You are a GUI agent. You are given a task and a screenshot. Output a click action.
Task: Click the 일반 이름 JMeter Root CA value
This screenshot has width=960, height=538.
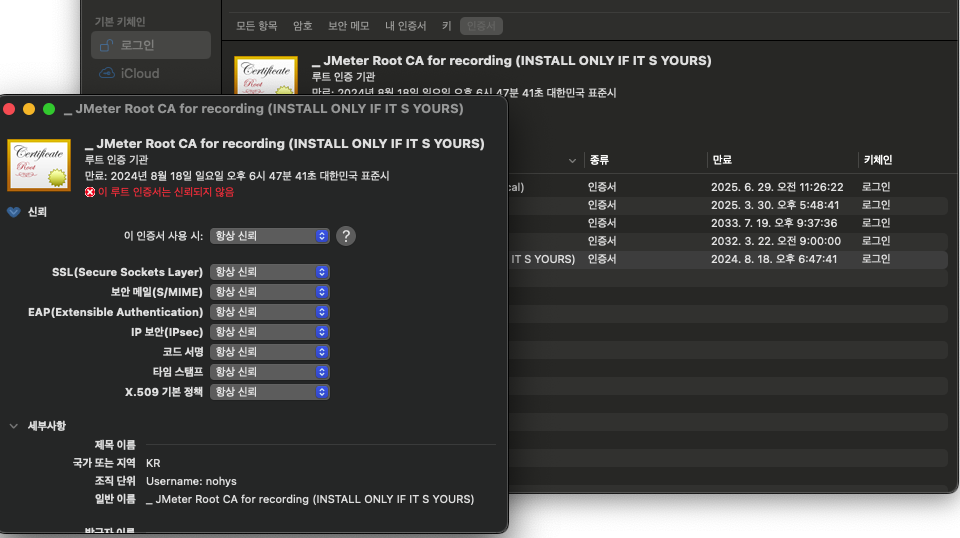310,499
